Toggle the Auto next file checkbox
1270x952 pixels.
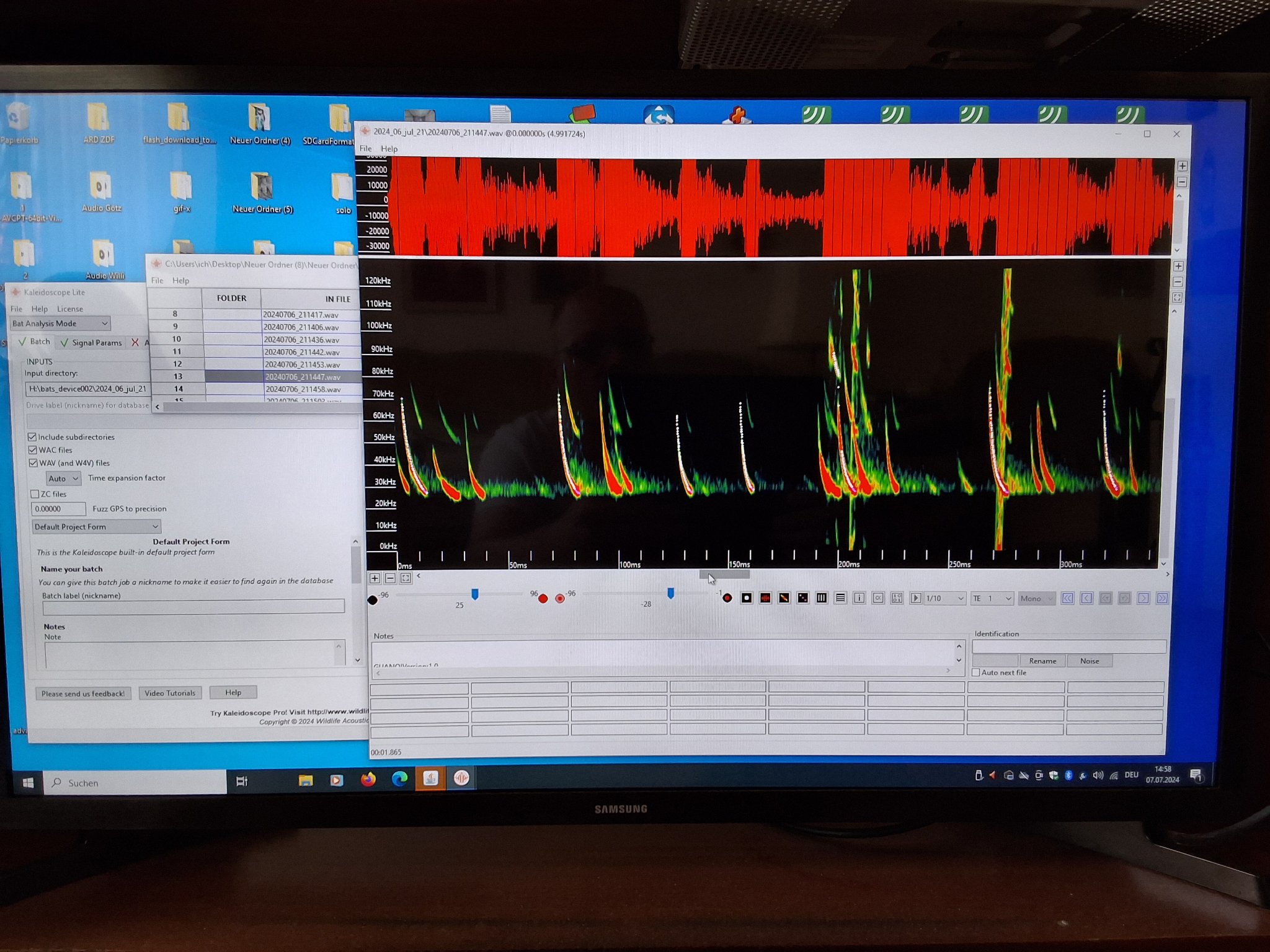click(976, 672)
